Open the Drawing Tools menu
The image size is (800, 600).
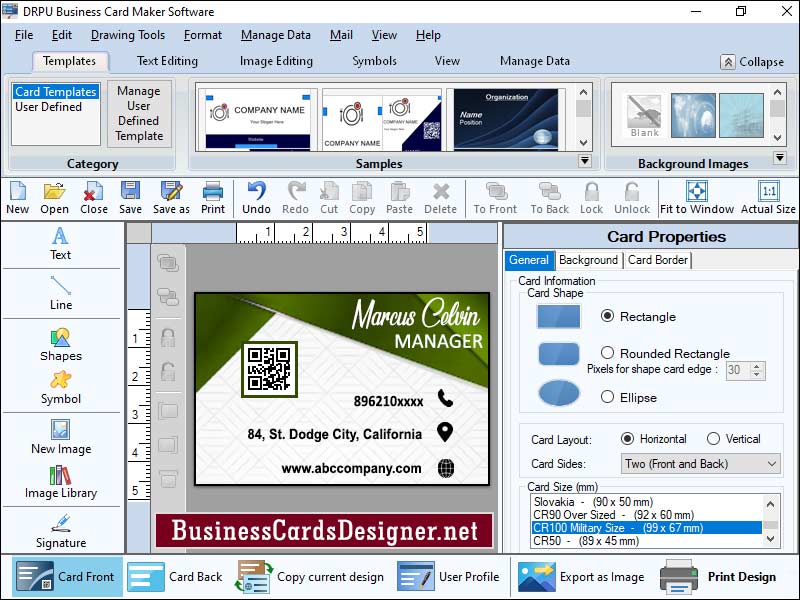128,34
